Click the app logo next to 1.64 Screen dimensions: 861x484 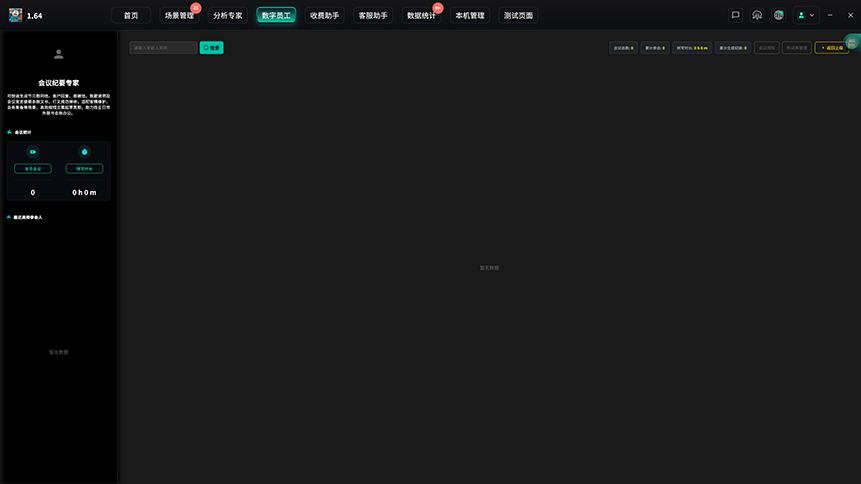[15, 15]
